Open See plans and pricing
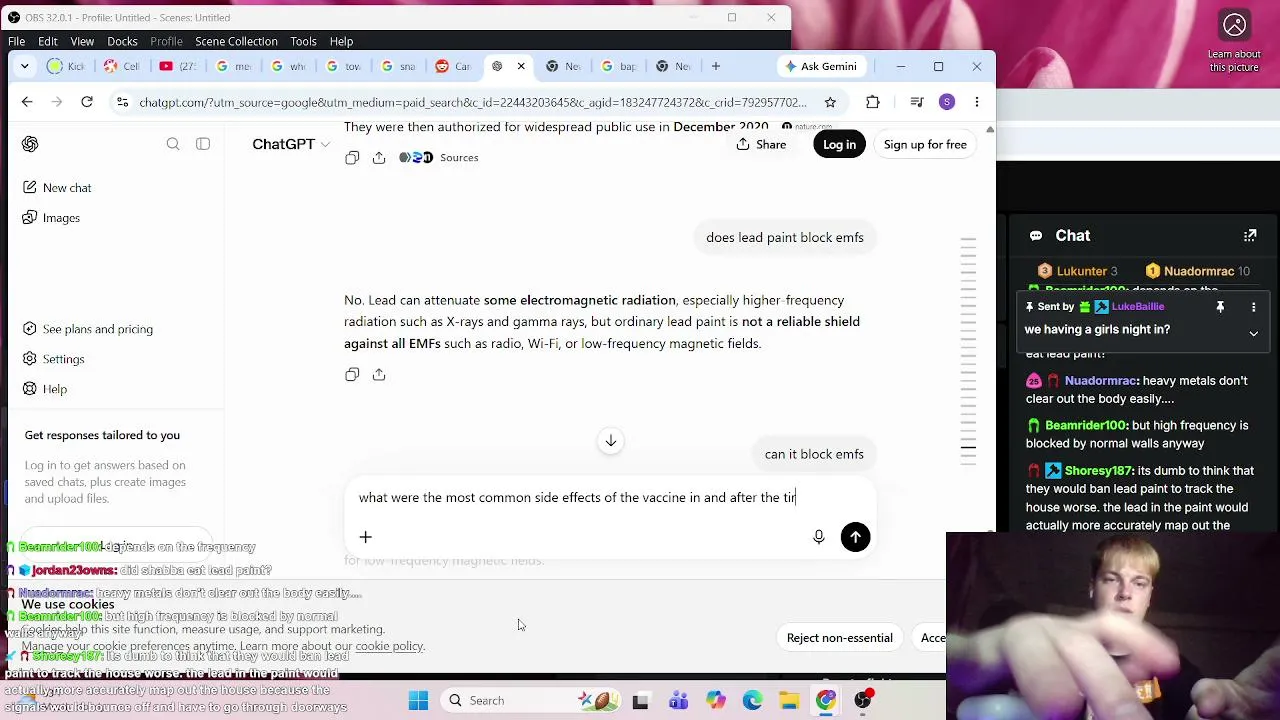Screen dimensions: 1280x720 click(89, 329)
